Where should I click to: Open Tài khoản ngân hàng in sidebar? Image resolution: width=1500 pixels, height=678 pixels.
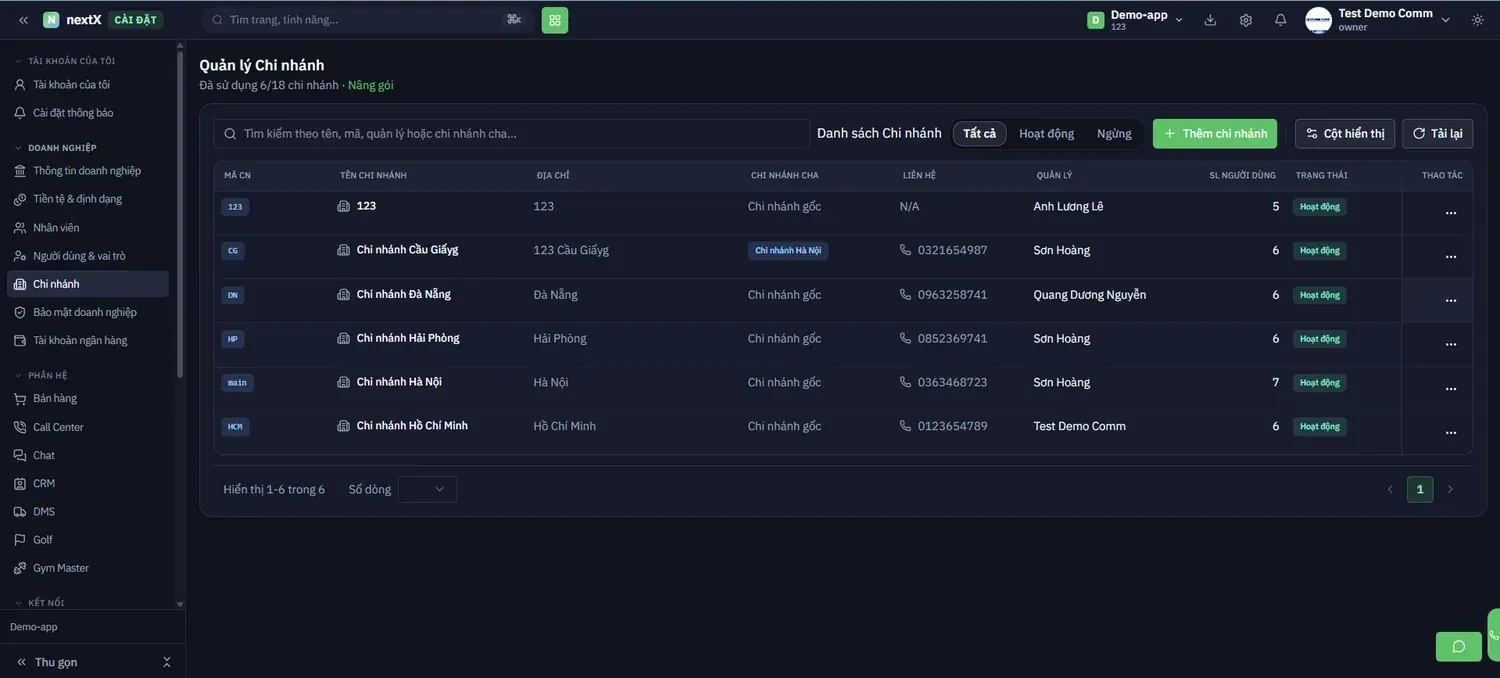point(88,340)
